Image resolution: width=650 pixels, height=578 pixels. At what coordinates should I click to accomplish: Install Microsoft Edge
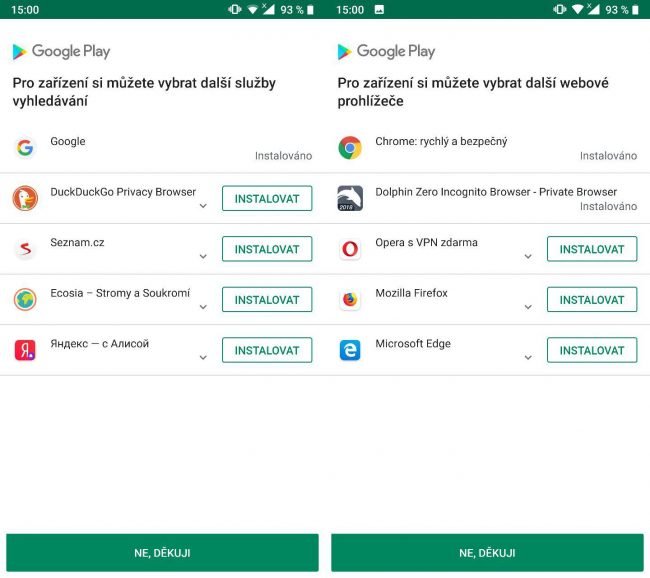tap(592, 350)
